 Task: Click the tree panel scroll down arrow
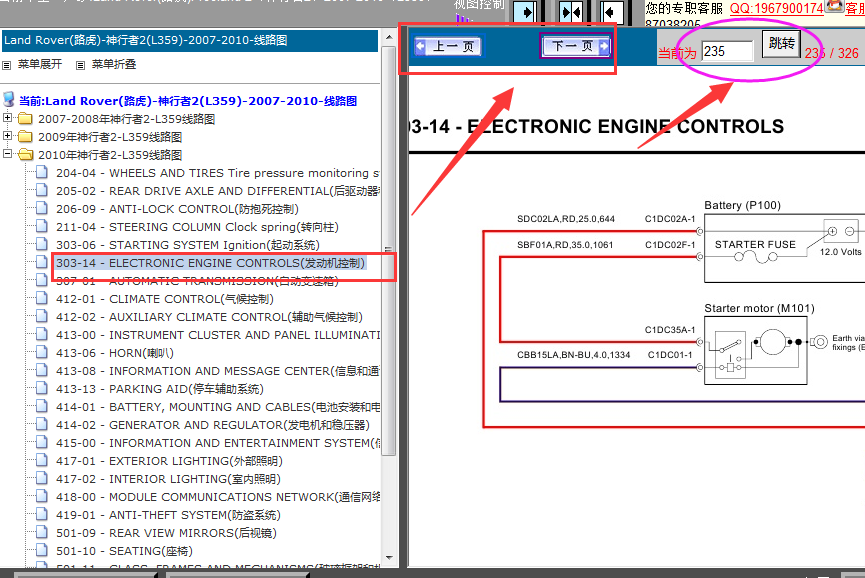(x=389, y=558)
